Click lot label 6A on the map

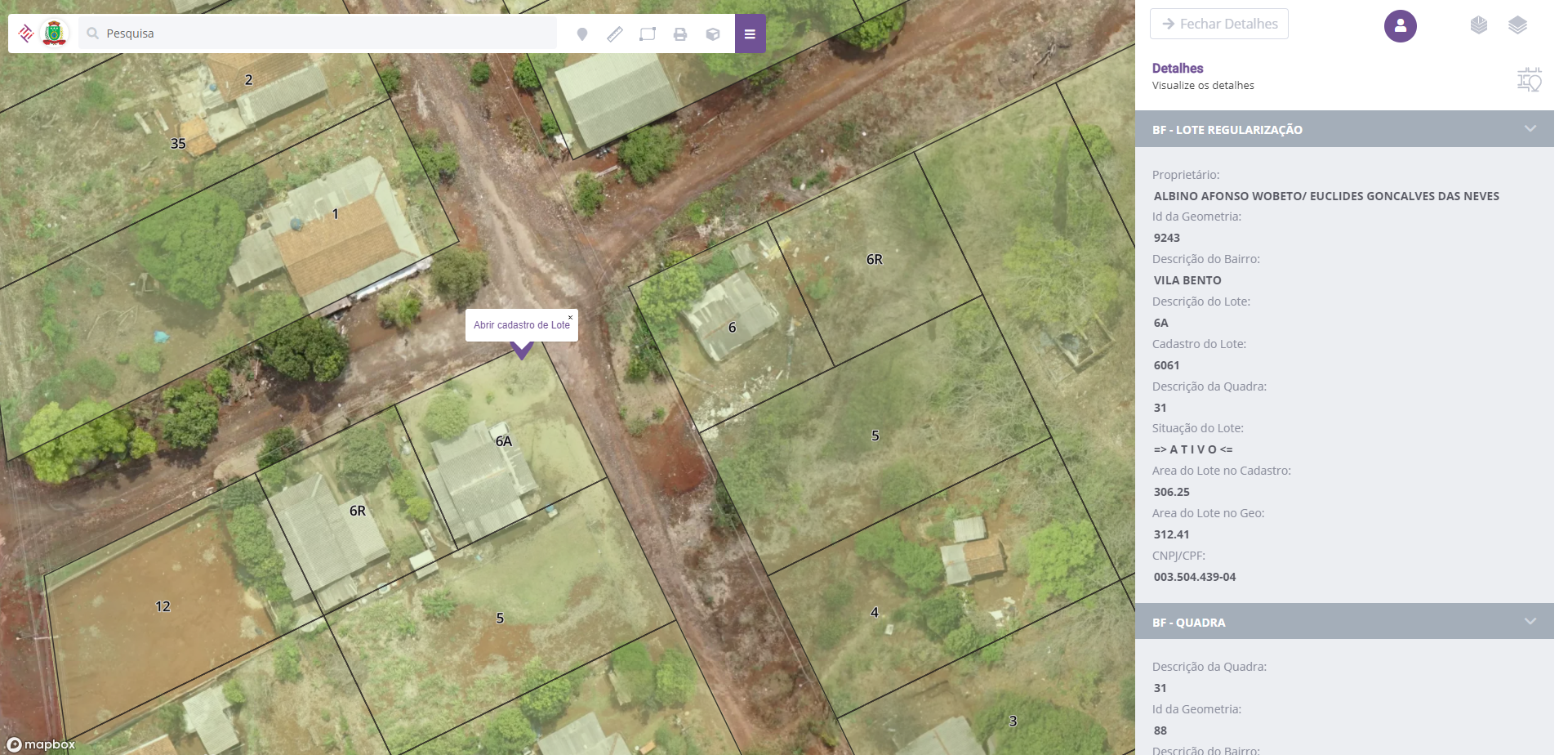point(504,441)
